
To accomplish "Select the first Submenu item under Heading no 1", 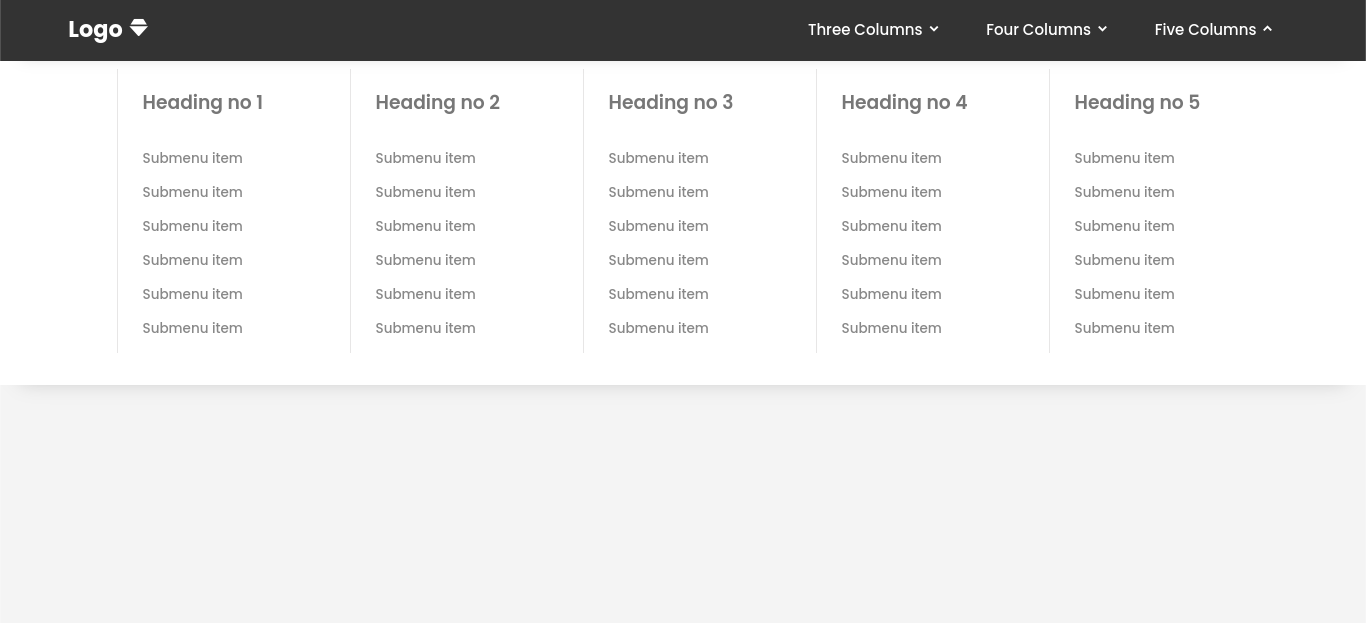I will tap(192, 158).
